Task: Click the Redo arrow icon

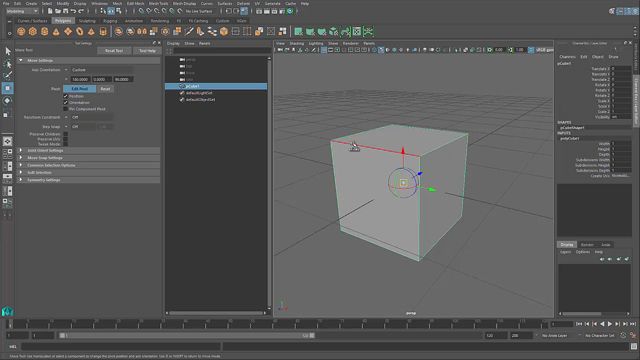Action: pos(81,11)
